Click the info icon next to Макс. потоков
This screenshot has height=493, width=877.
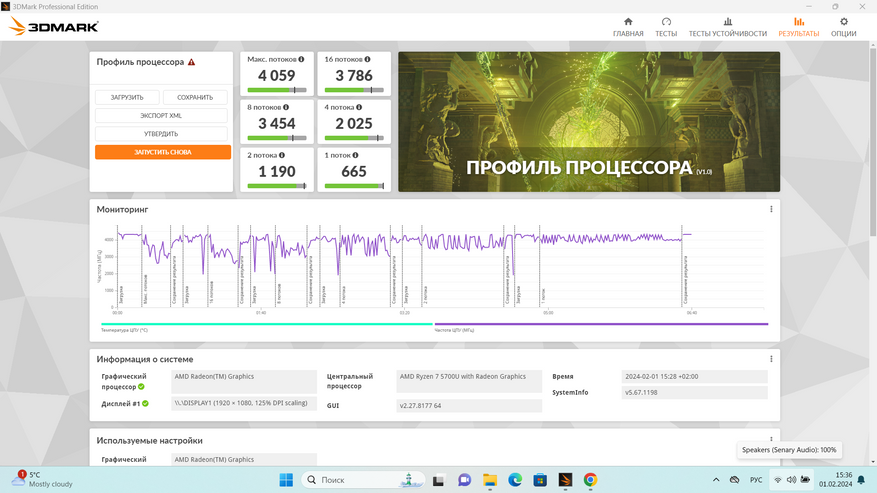tap(301, 60)
